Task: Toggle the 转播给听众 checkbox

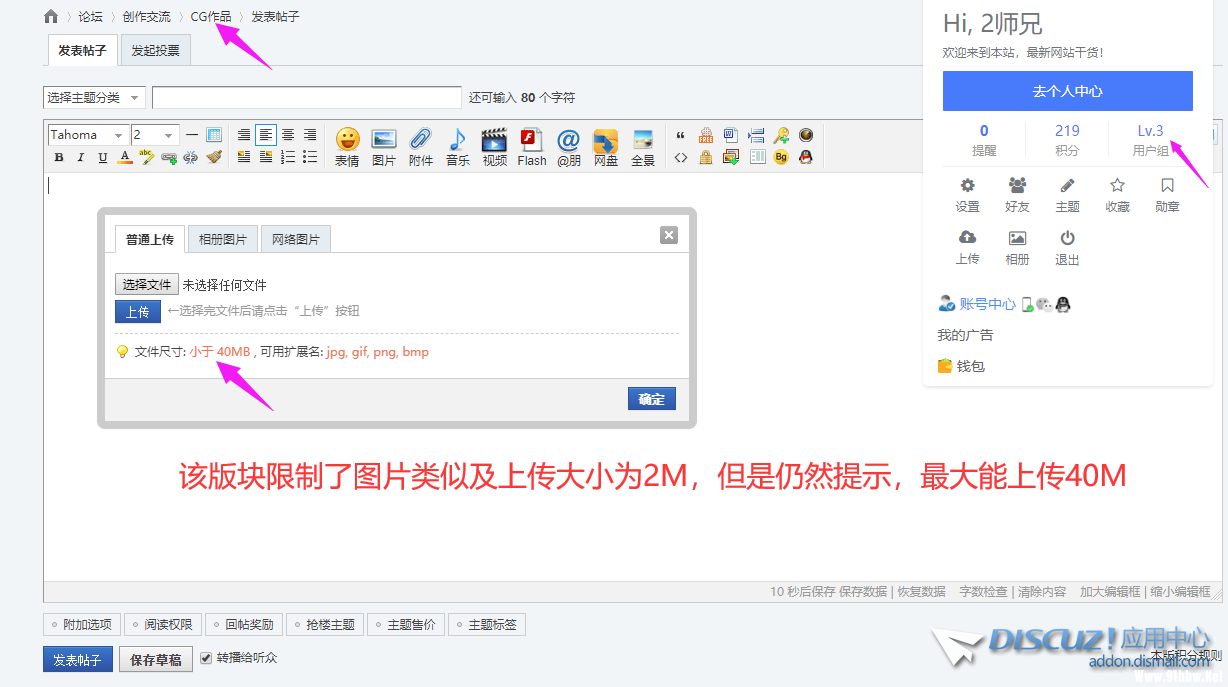Action: pyautogui.click(x=207, y=658)
